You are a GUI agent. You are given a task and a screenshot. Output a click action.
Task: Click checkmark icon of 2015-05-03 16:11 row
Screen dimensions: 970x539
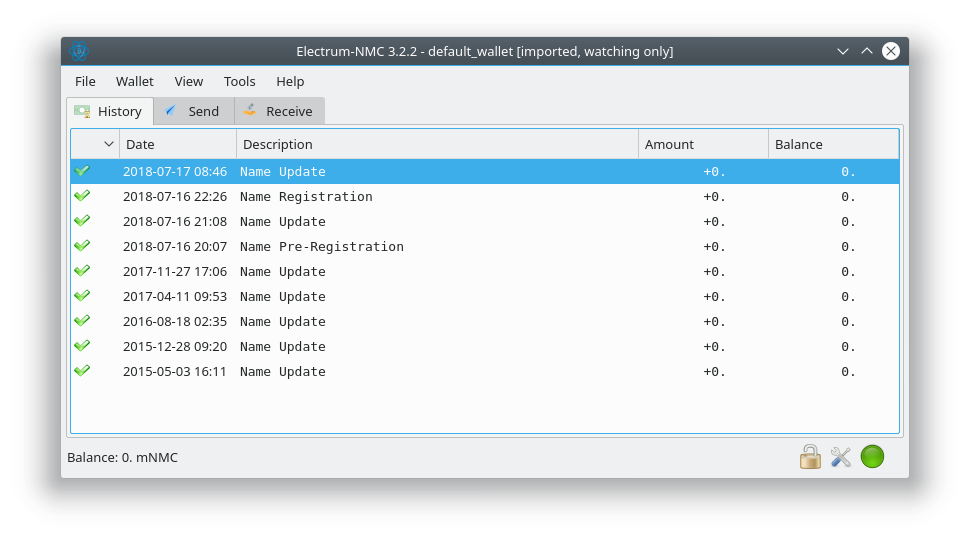click(82, 371)
